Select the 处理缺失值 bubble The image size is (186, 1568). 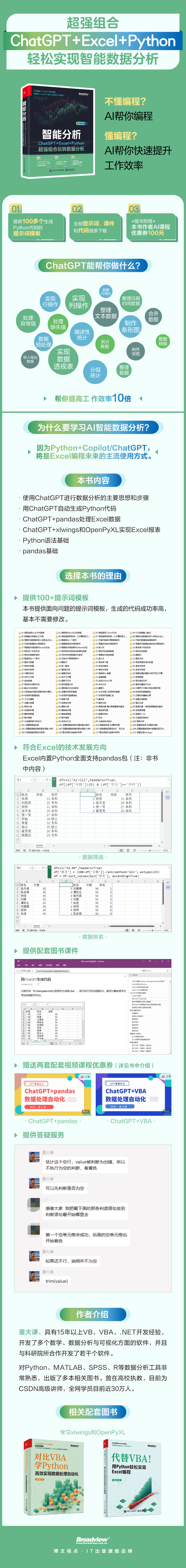tap(58, 324)
